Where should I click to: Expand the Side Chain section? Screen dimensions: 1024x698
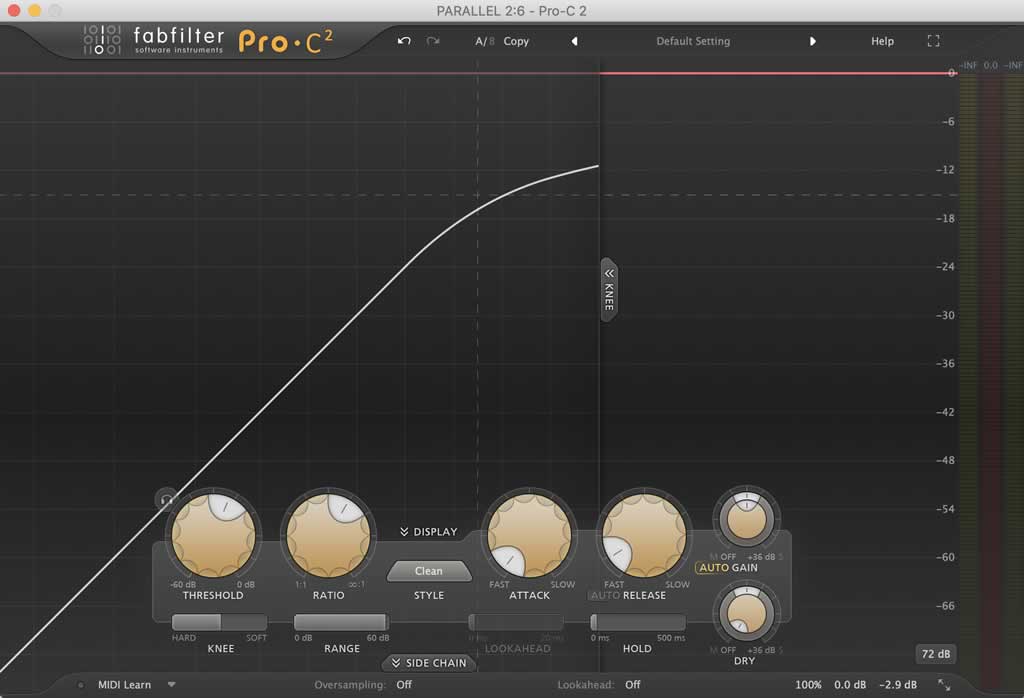click(x=428, y=663)
